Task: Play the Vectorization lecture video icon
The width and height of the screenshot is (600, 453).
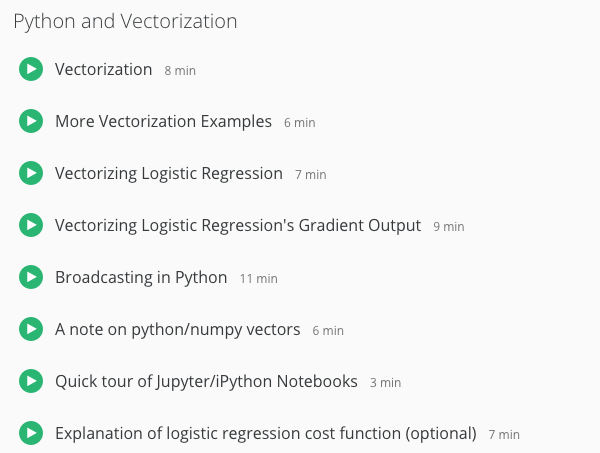Action: coord(31,69)
